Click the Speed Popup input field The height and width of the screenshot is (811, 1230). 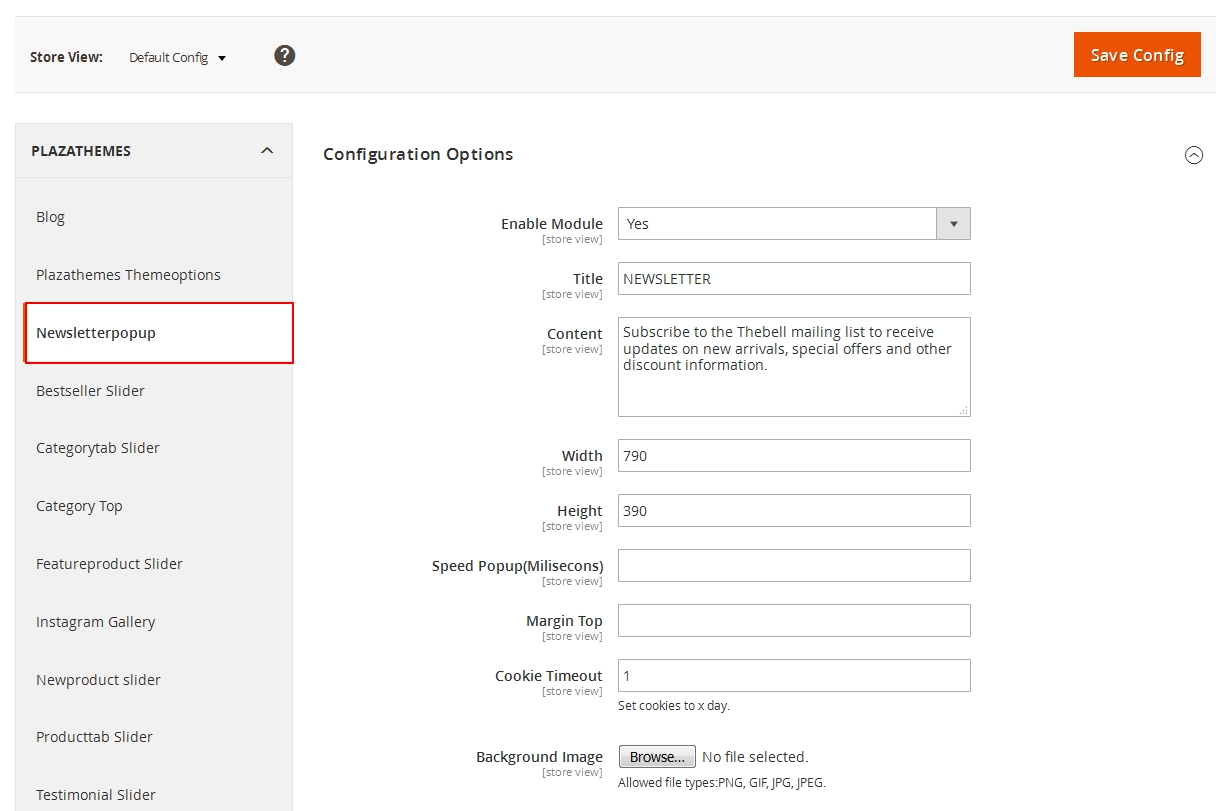click(794, 566)
